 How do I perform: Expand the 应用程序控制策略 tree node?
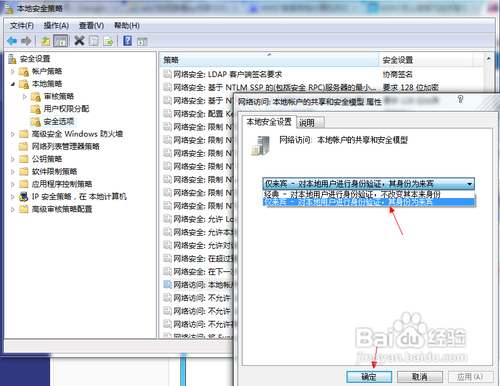click(x=13, y=184)
